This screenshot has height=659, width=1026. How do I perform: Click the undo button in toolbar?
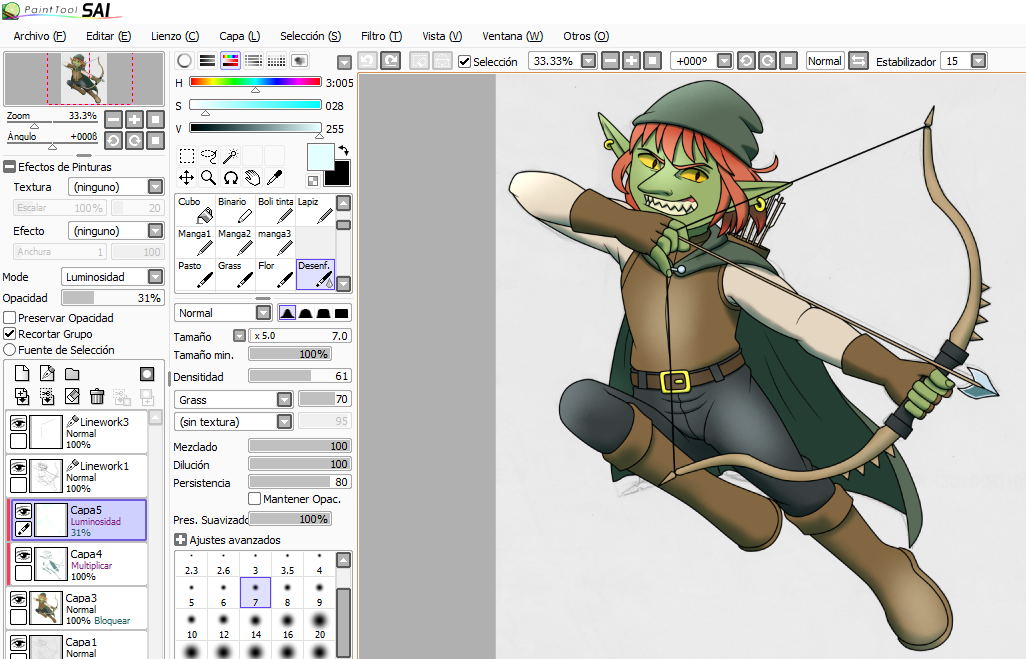(368, 61)
